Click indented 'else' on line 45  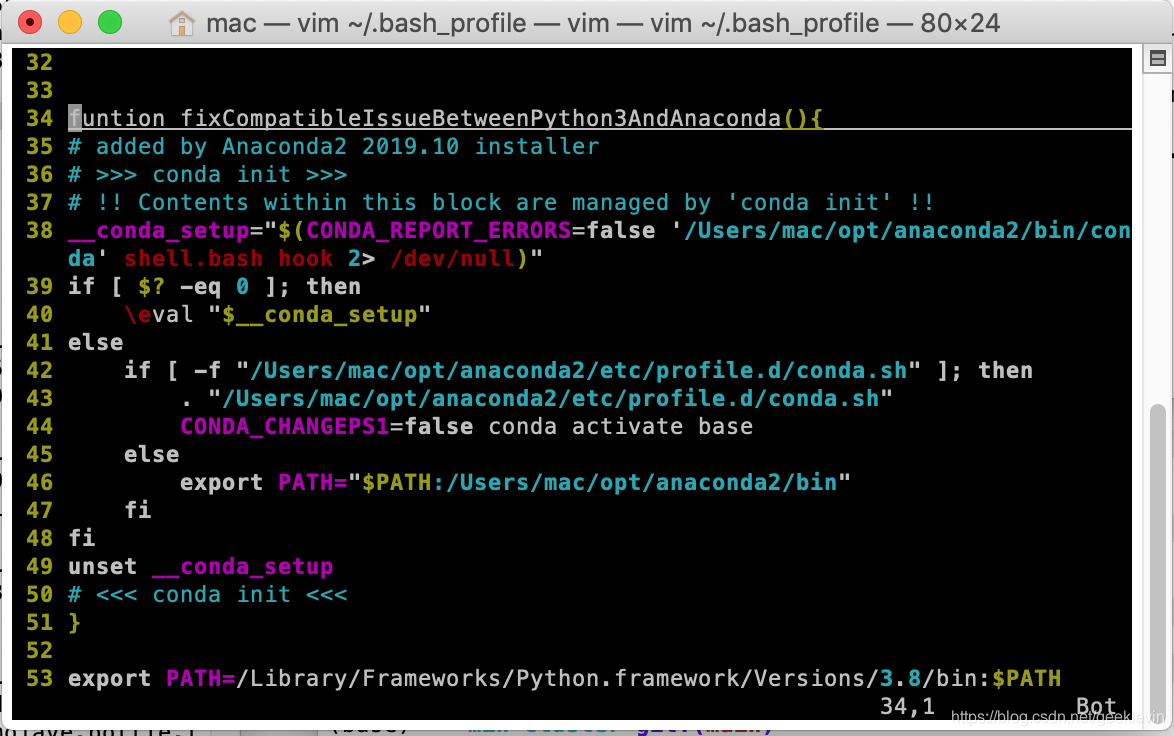tap(152, 454)
